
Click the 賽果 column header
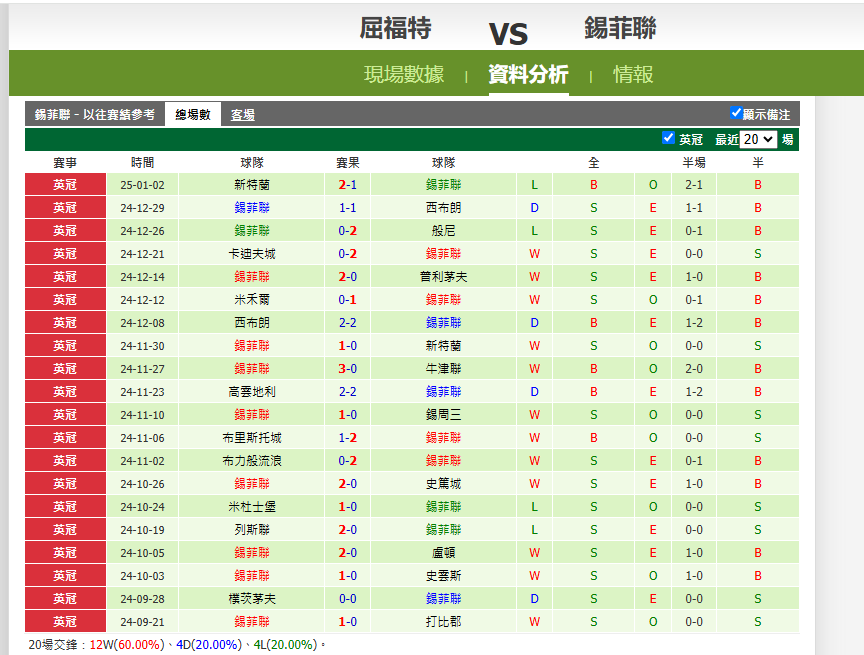[348, 163]
